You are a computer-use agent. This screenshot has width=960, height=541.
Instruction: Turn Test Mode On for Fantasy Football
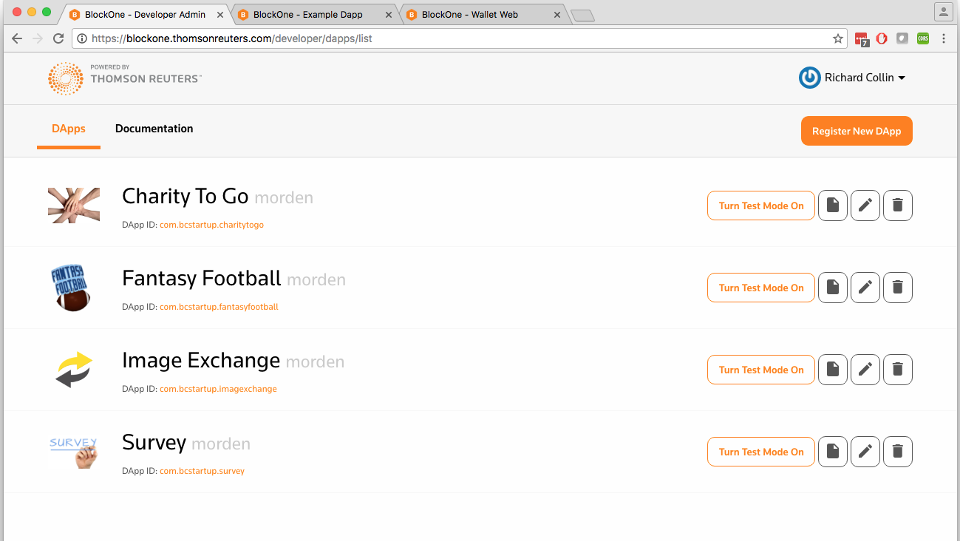[761, 288]
